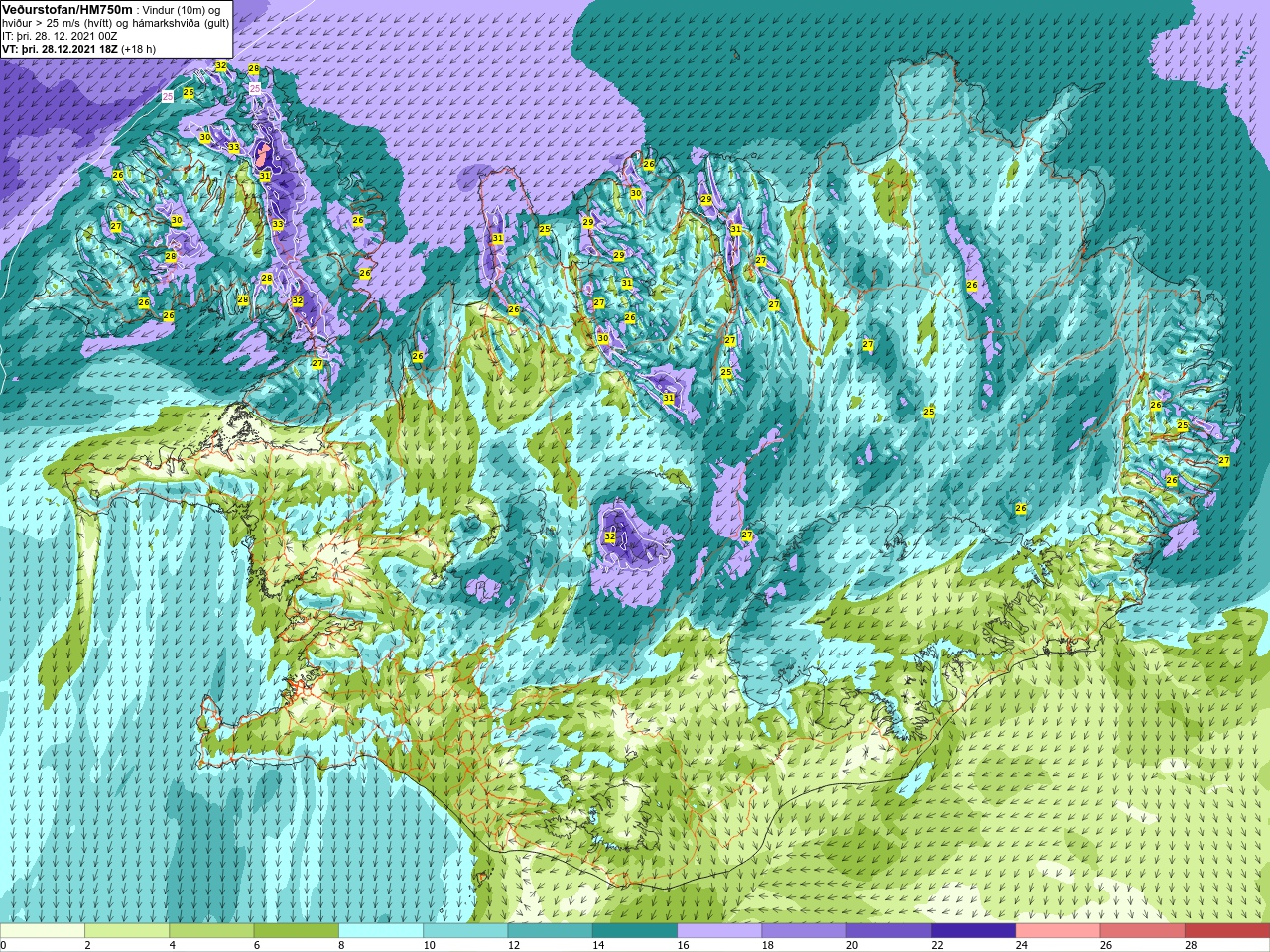Click the legend value label '6'

click(257, 945)
